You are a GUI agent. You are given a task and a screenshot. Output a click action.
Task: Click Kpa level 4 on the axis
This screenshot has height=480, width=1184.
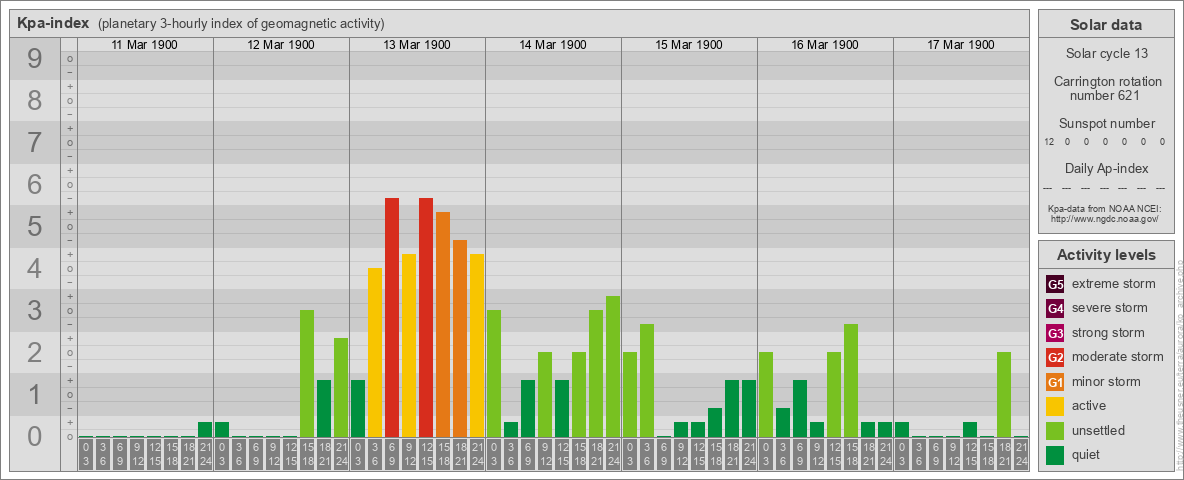(x=35, y=269)
